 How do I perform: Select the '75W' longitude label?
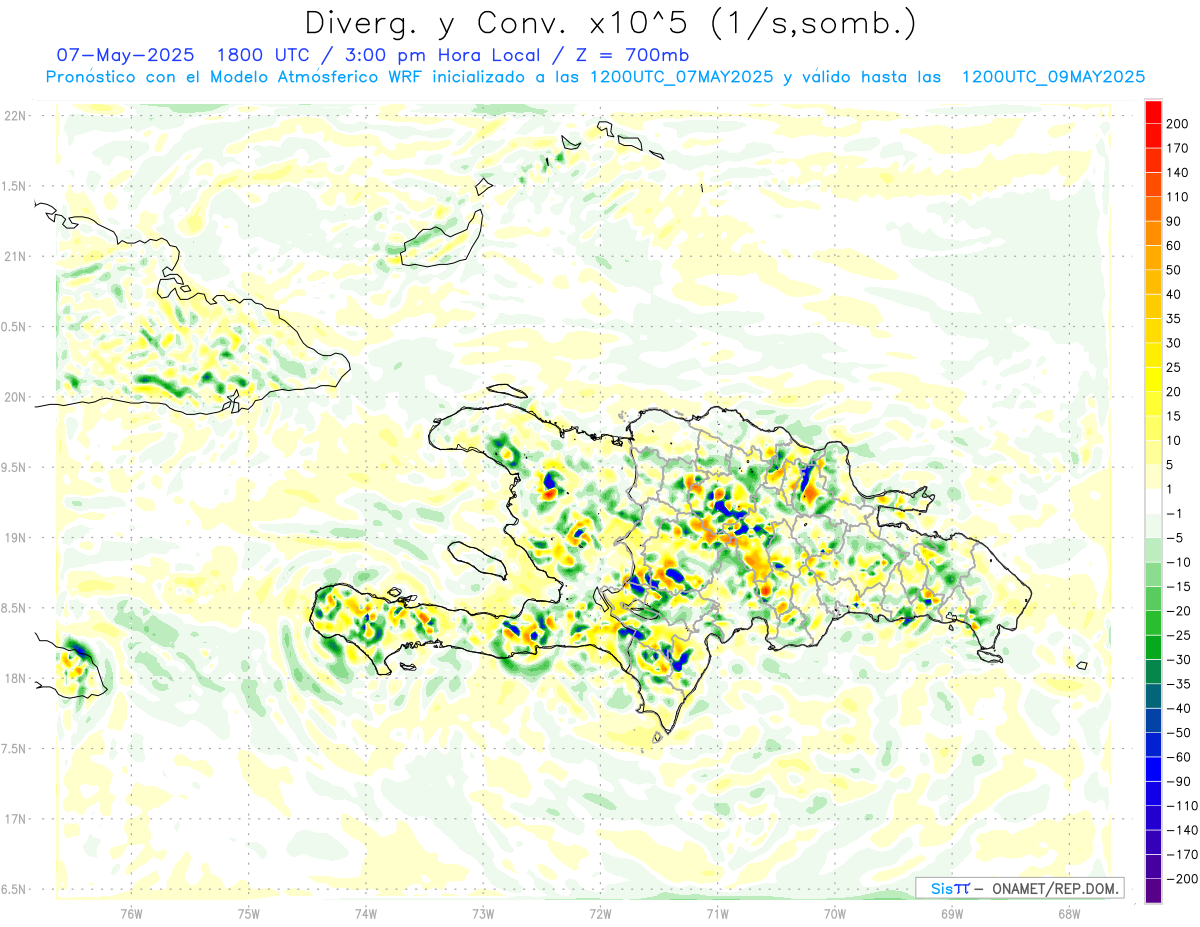pos(248,913)
